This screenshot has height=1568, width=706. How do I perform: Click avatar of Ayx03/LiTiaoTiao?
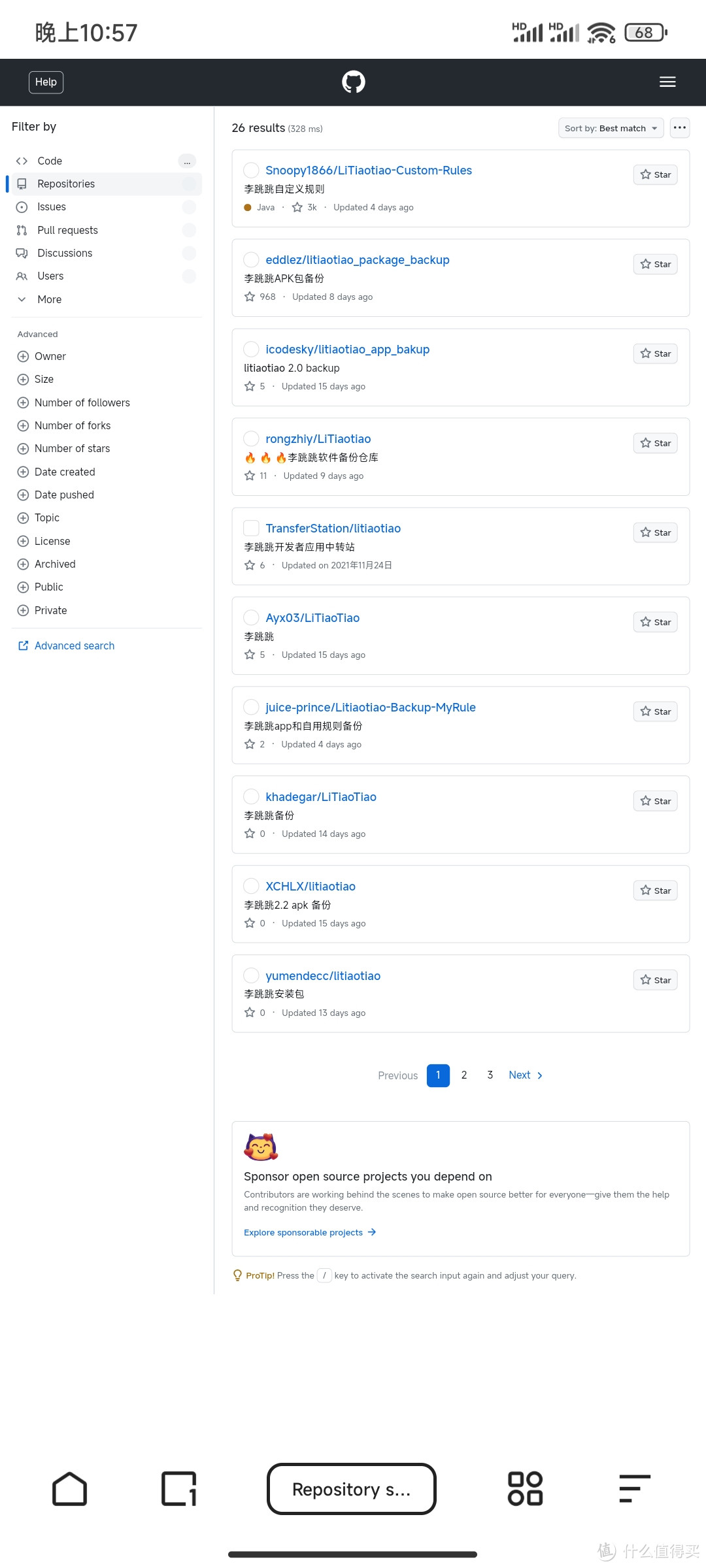pyautogui.click(x=251, y=618)
